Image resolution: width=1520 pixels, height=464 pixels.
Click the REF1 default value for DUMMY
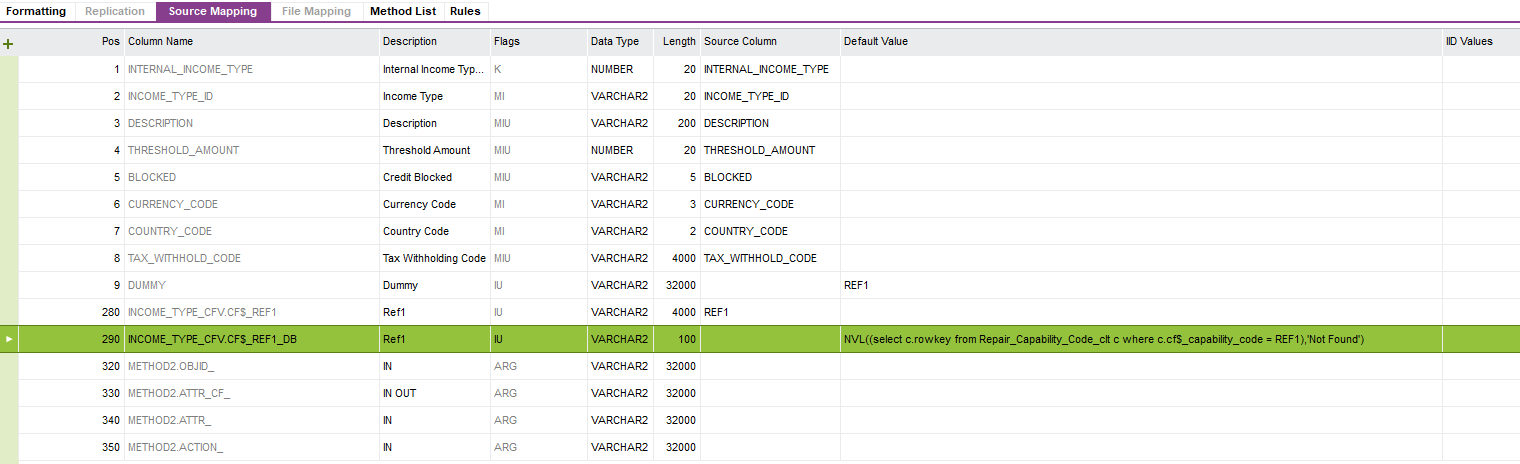coord(857,286)
